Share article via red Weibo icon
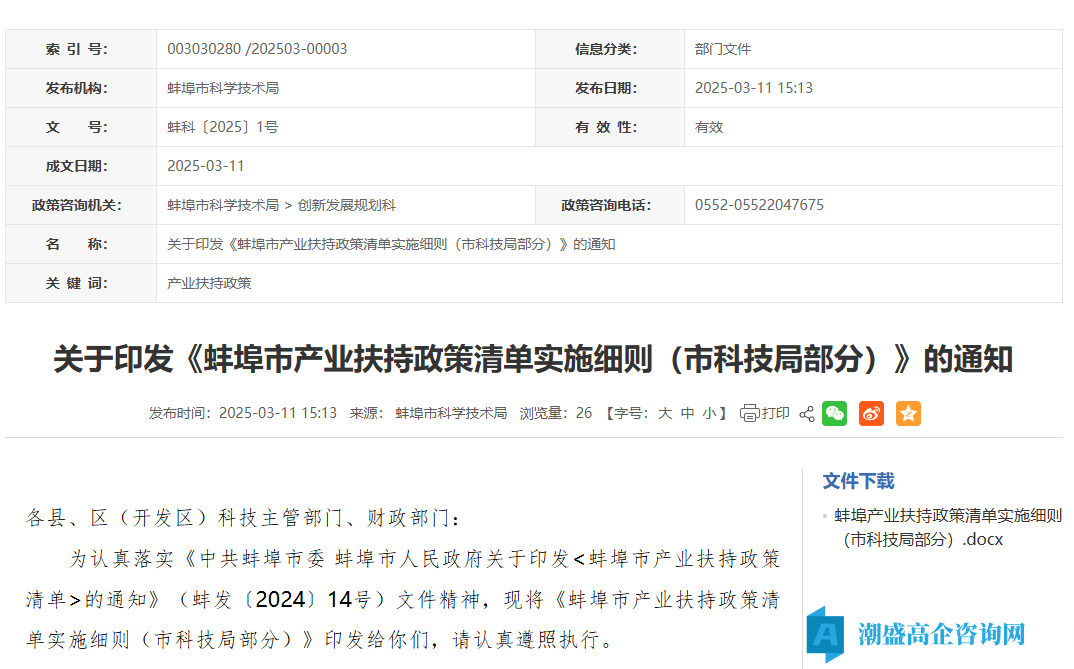 click(x=871, y=413)
